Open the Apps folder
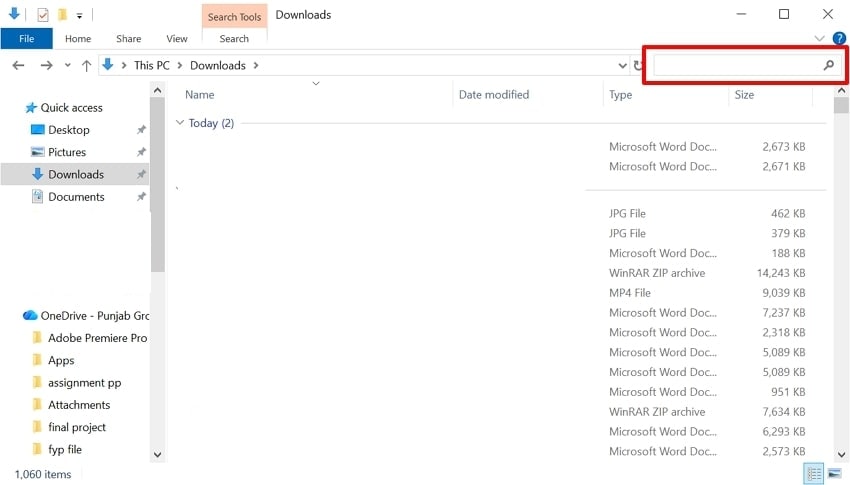Image resolution: width=850 pixels, height=485 pixels. point(61,360)
